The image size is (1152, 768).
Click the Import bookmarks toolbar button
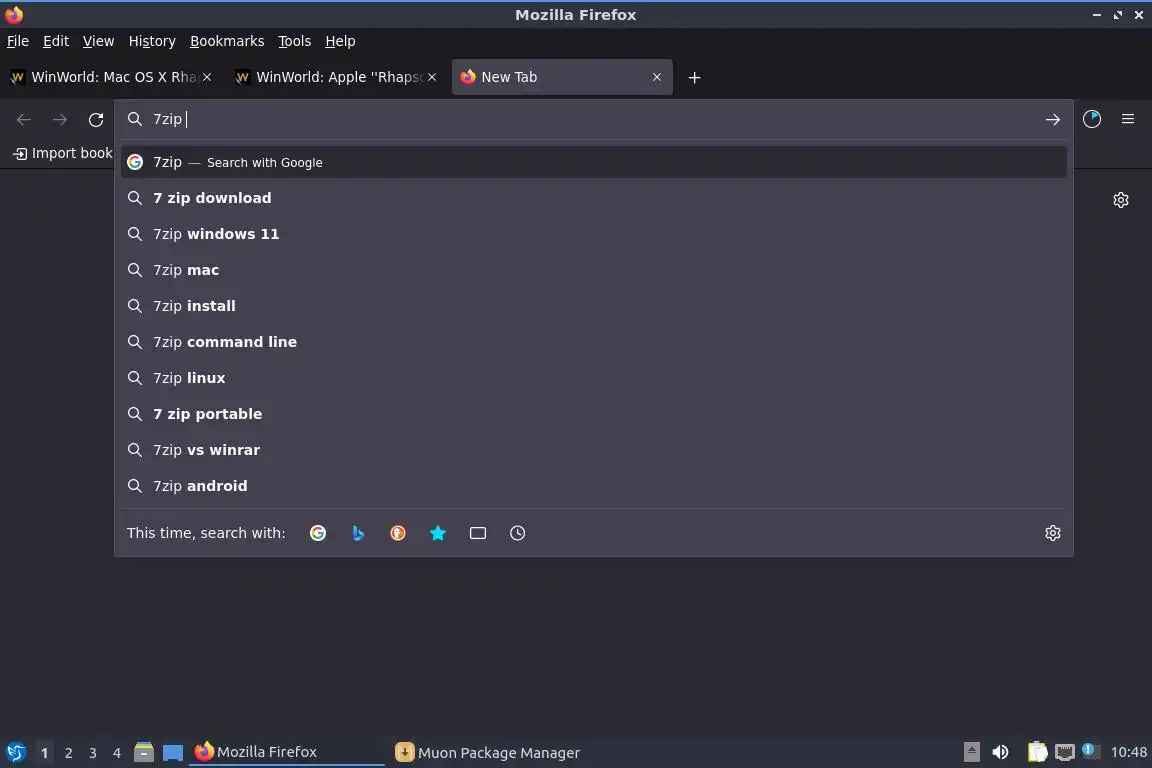point(63,154)
